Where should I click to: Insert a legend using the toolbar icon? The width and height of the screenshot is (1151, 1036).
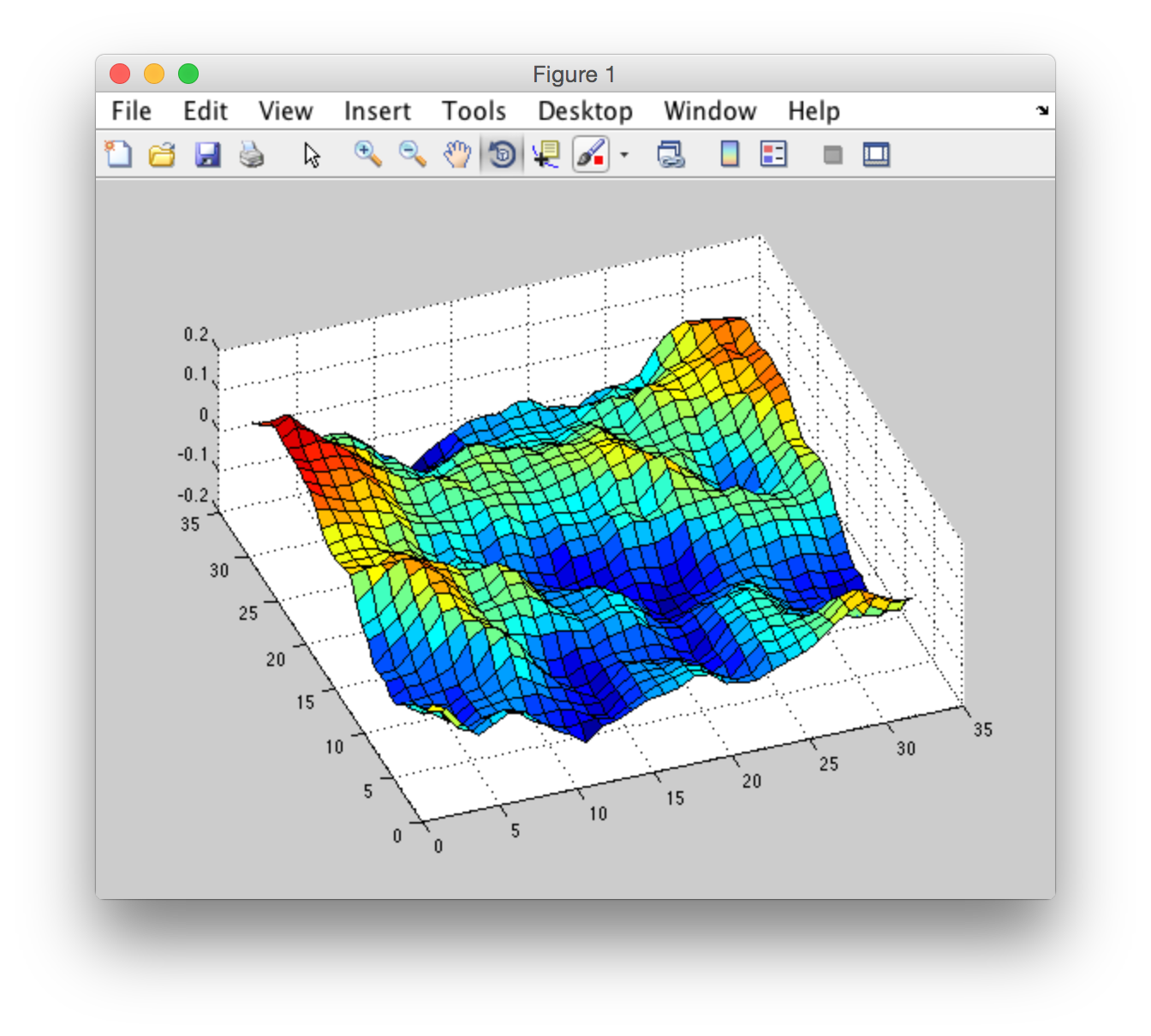[x=773, y=155]
